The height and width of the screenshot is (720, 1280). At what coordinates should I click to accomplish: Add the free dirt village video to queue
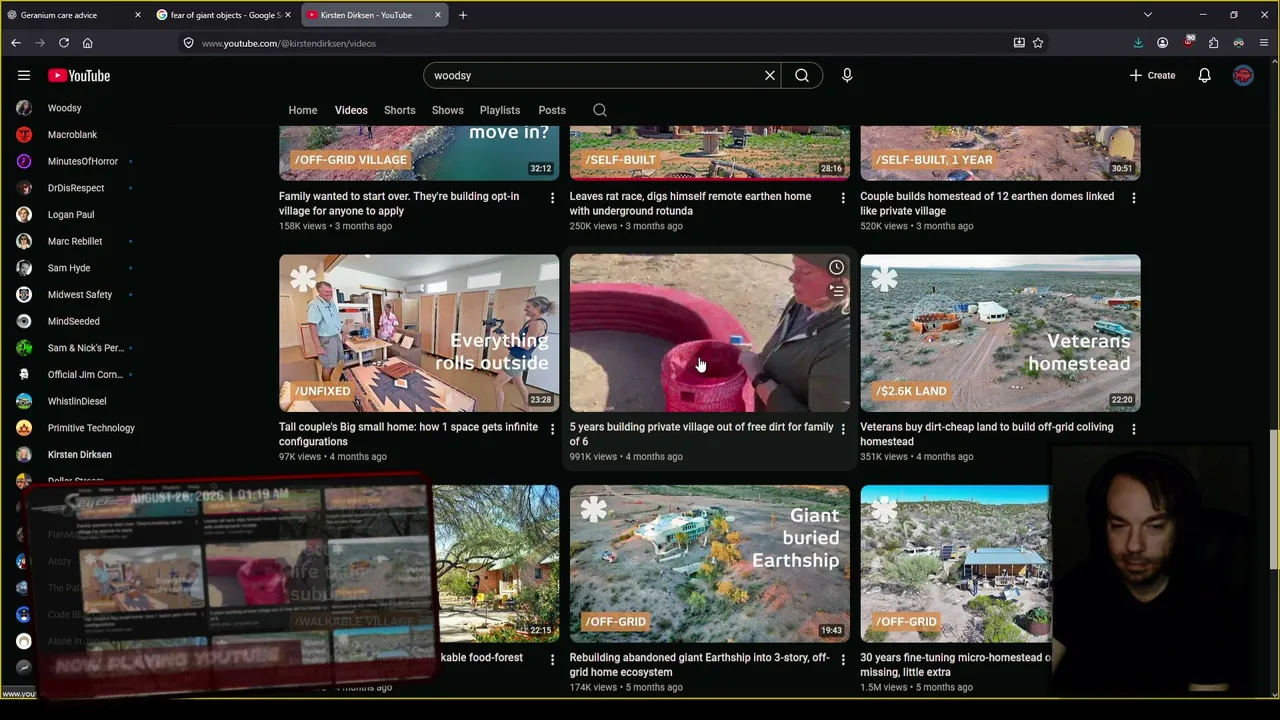[836, 291]
